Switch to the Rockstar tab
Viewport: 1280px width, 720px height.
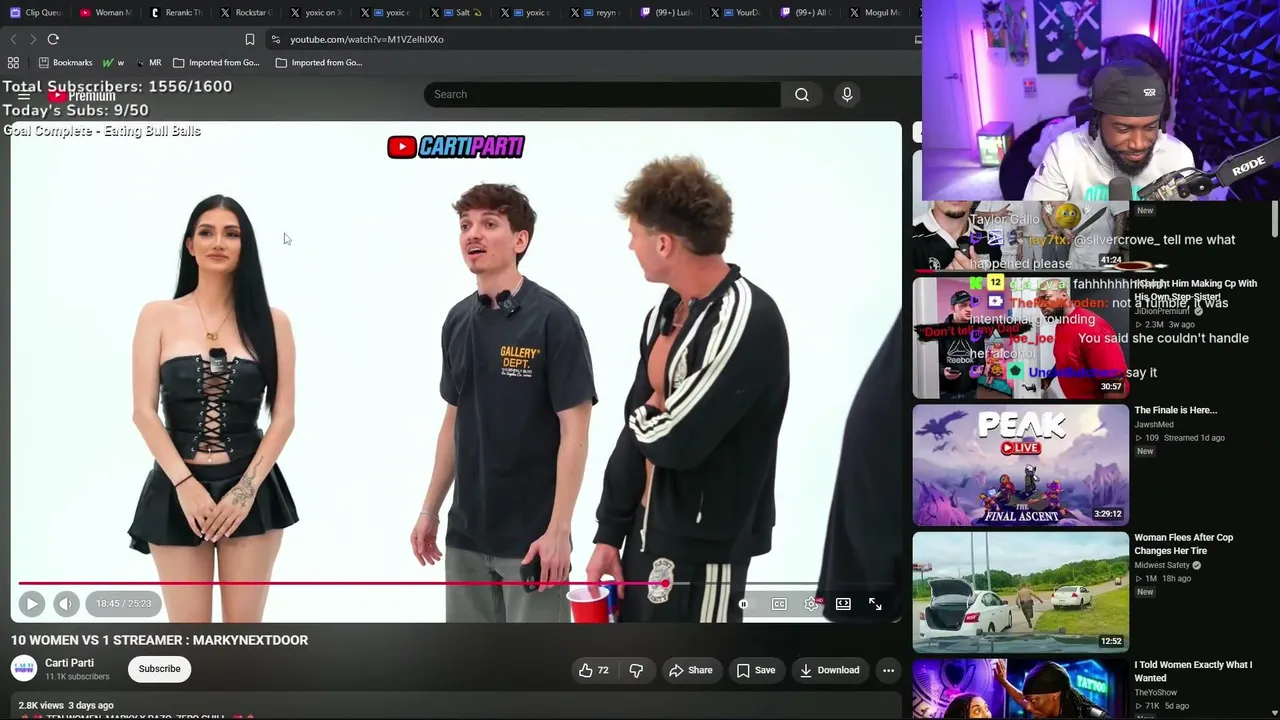click(246, 12)
